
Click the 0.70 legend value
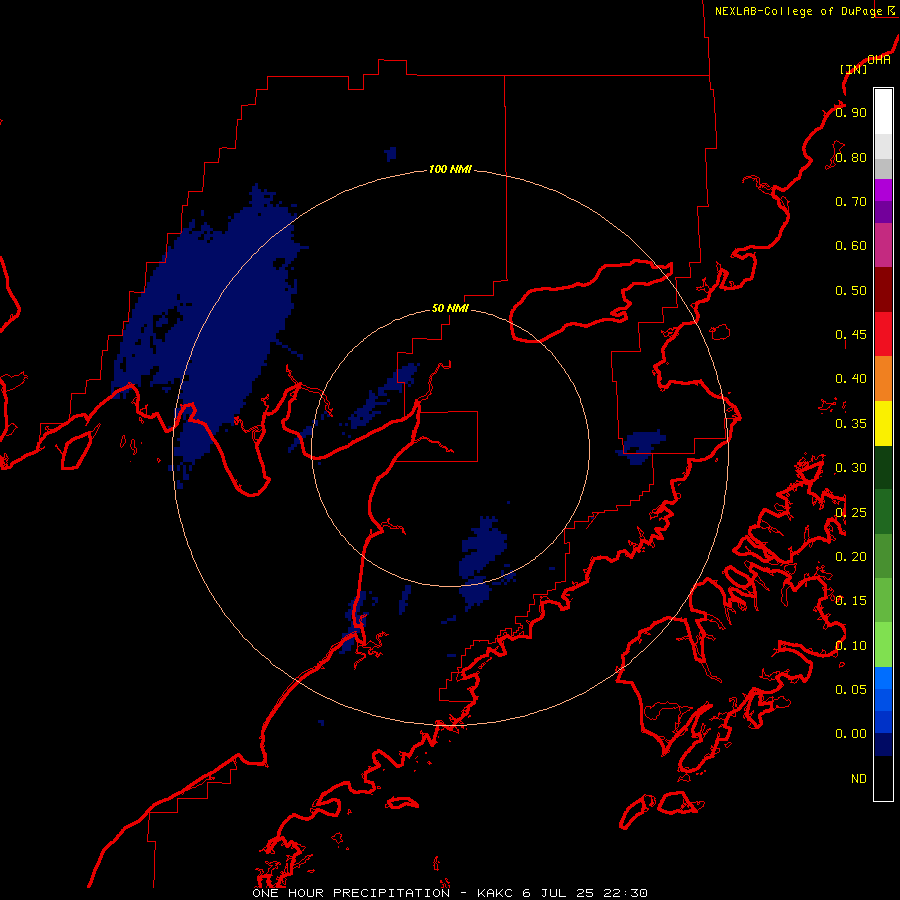(851, 201)
